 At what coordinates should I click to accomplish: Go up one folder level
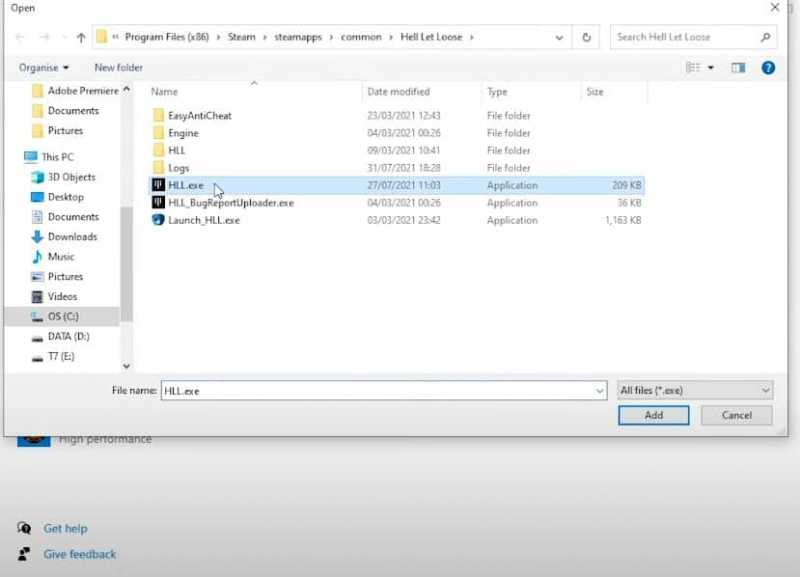point(81,37)
